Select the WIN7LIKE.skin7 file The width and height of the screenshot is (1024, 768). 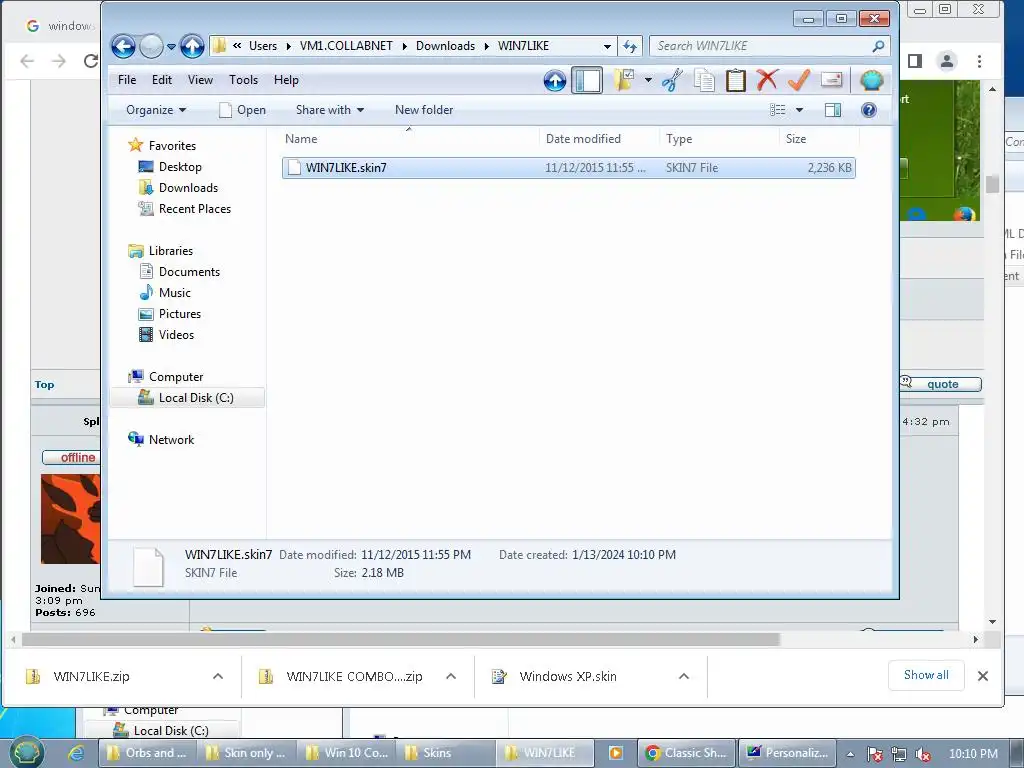pyautogui.click(x=568, y=168)
